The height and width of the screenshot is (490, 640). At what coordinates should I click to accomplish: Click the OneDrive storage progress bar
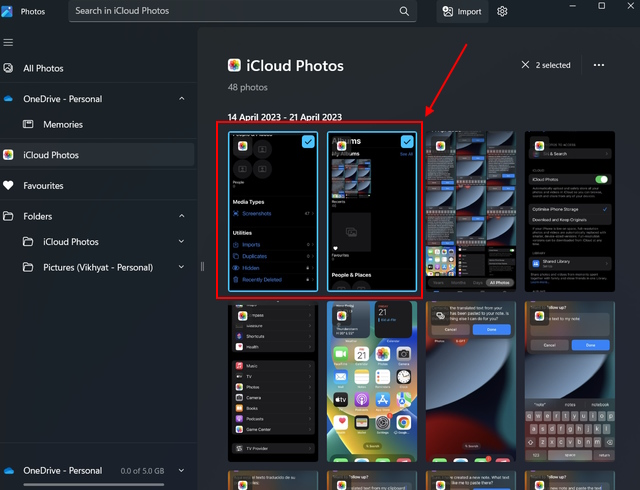coord(93,485)
